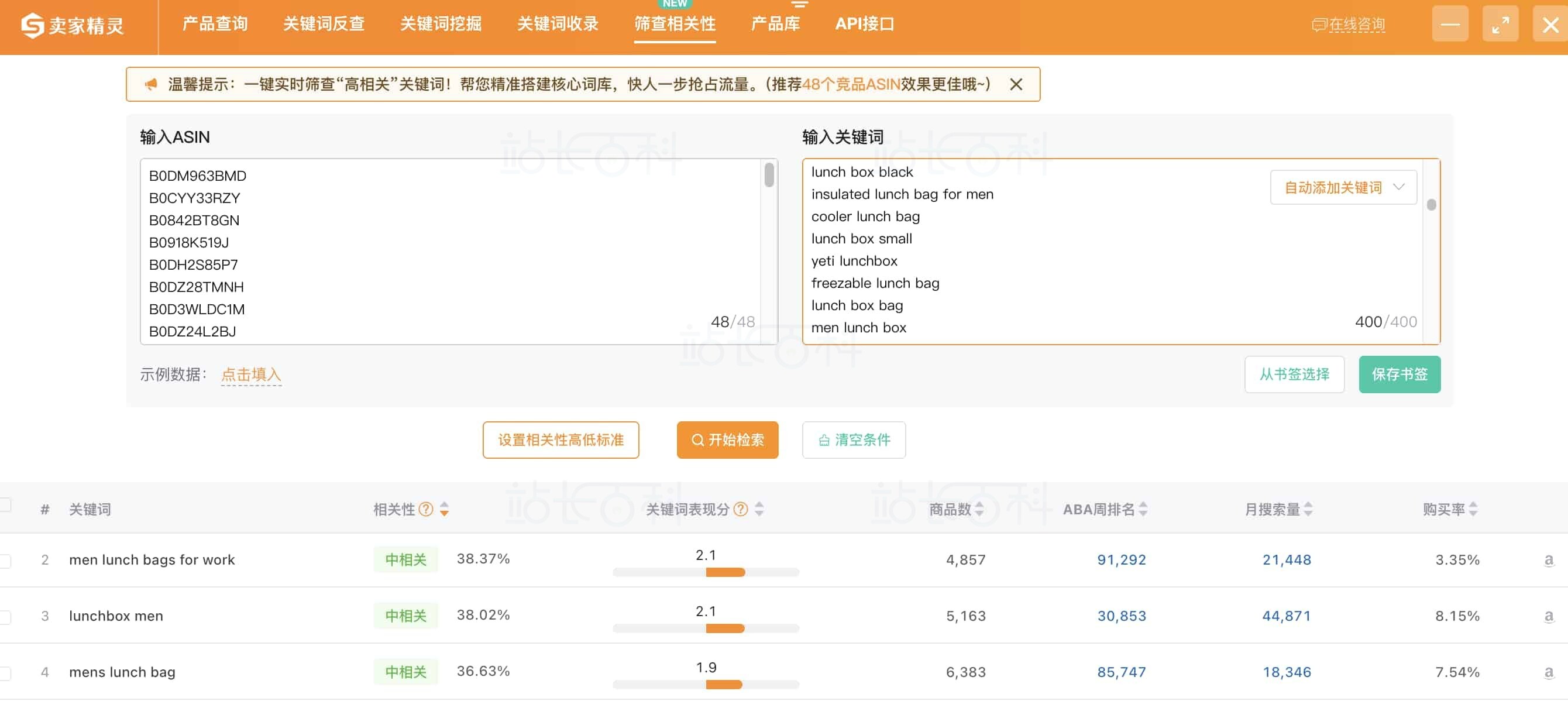The width and height of the screenshot is (1568, 701).
Task: Click the ASIN list scrollbar
Action: 769,174
